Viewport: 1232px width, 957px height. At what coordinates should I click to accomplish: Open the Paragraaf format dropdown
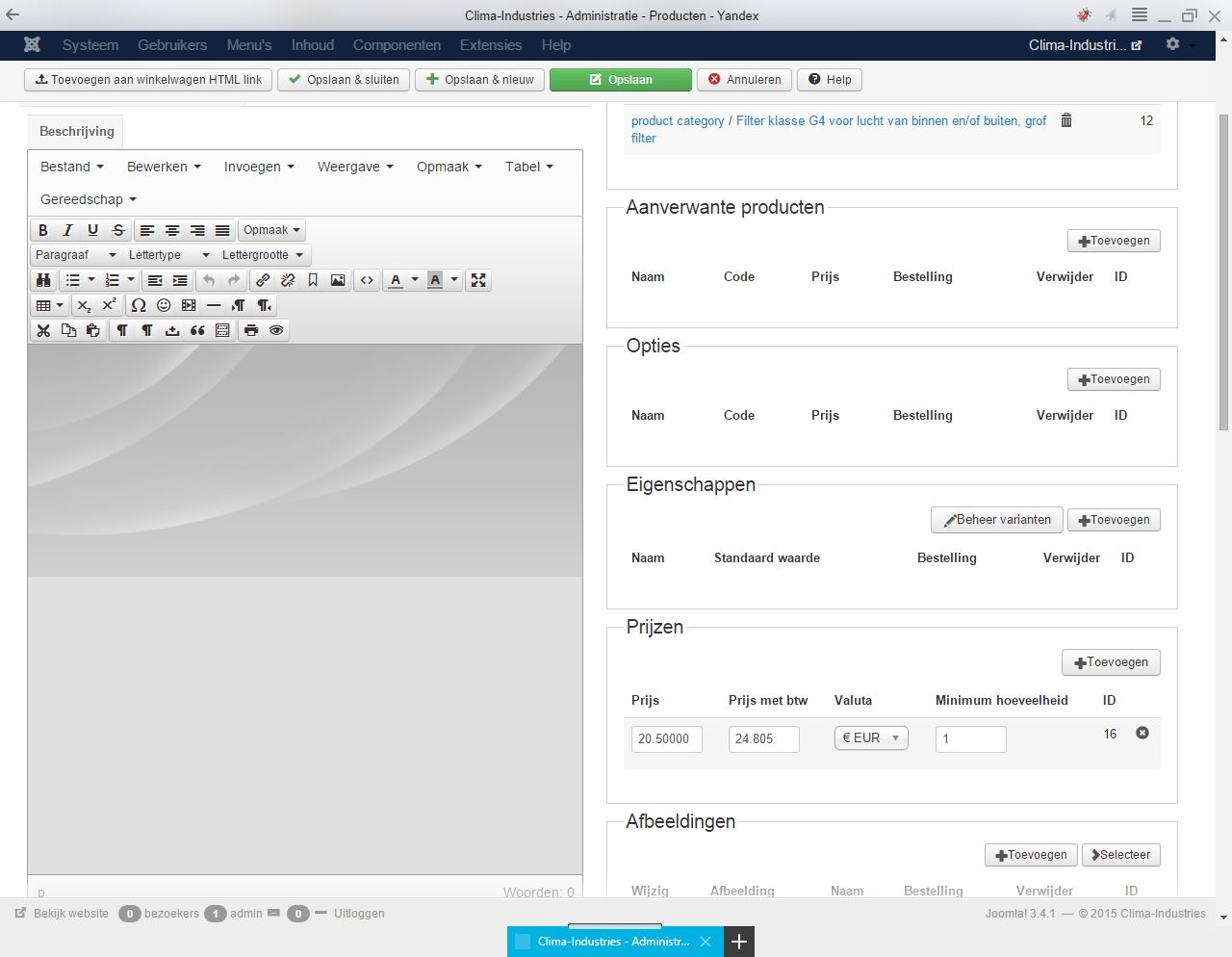point(76,255)
